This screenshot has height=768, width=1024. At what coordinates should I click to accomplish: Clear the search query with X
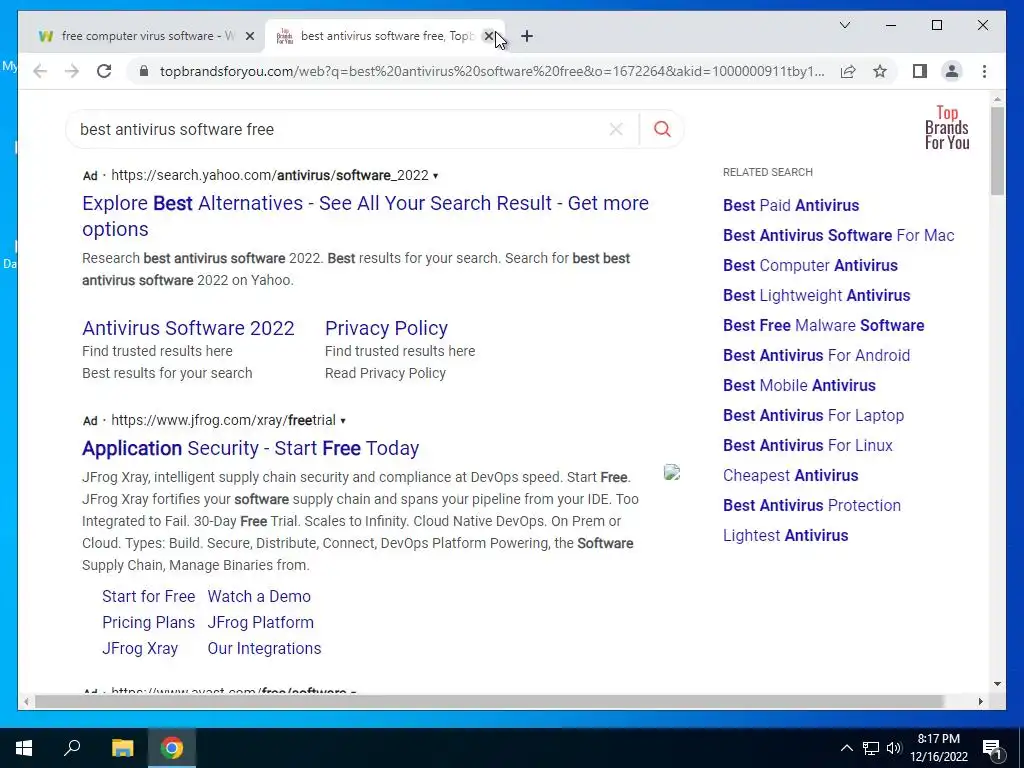click(x=616, y=129)
